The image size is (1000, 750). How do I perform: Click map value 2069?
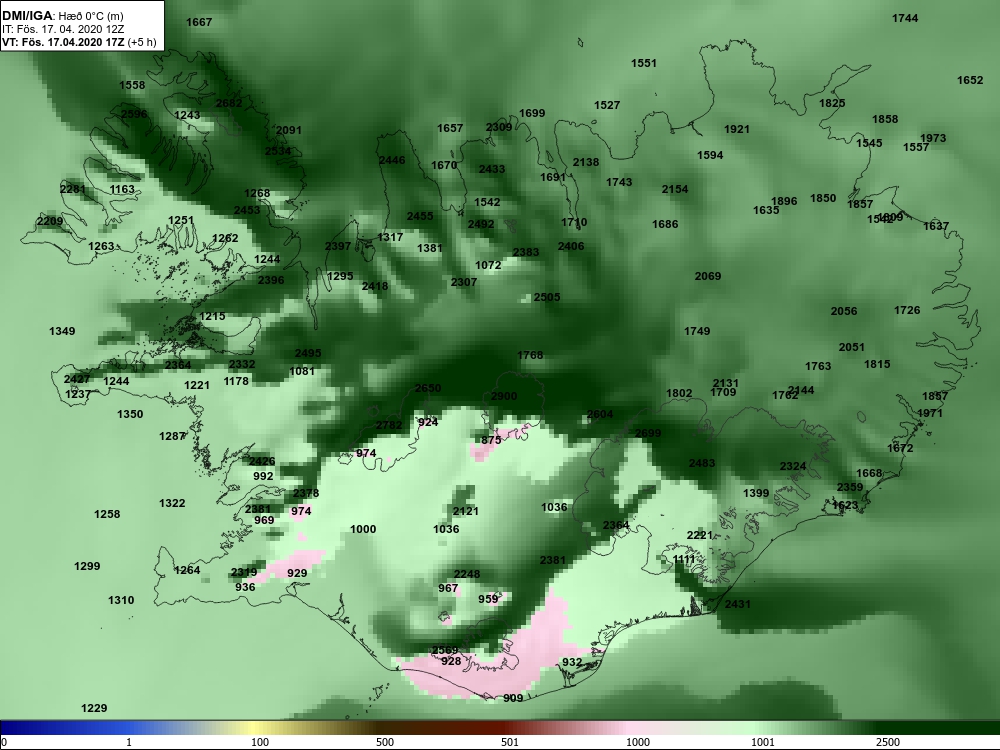coord(708,276)
